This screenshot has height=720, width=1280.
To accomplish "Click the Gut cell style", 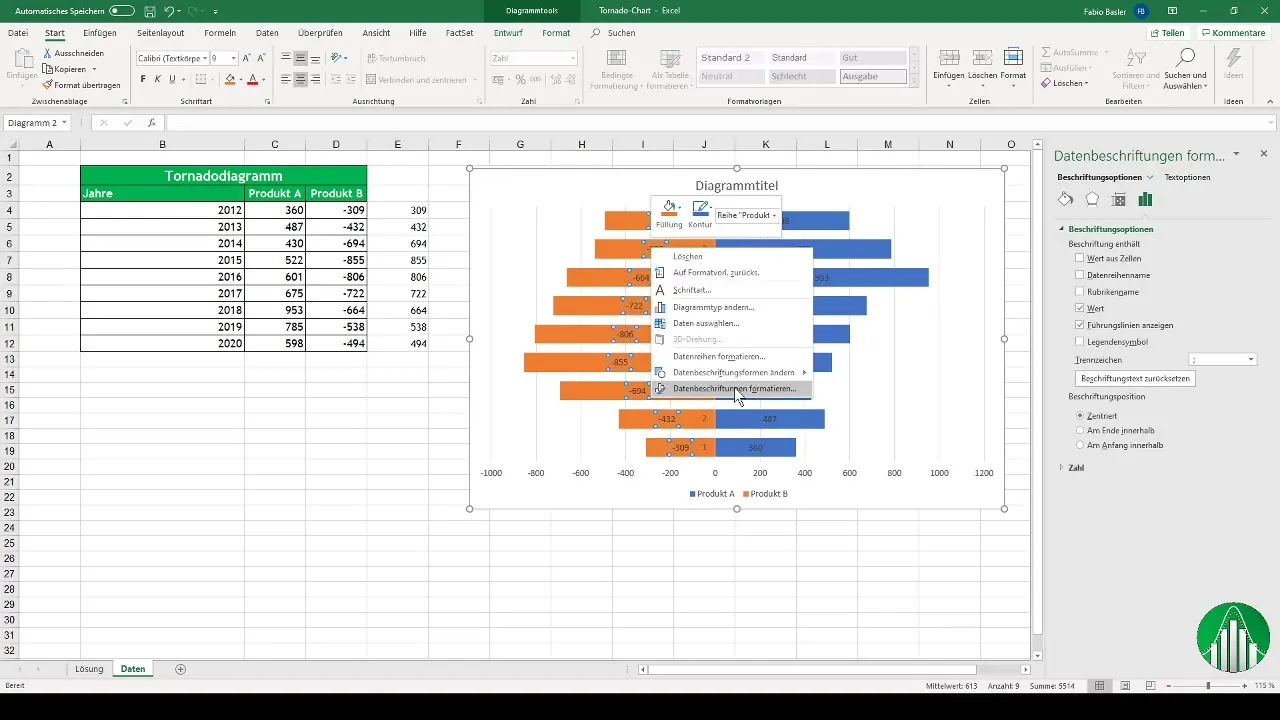I will coord(873,58).
